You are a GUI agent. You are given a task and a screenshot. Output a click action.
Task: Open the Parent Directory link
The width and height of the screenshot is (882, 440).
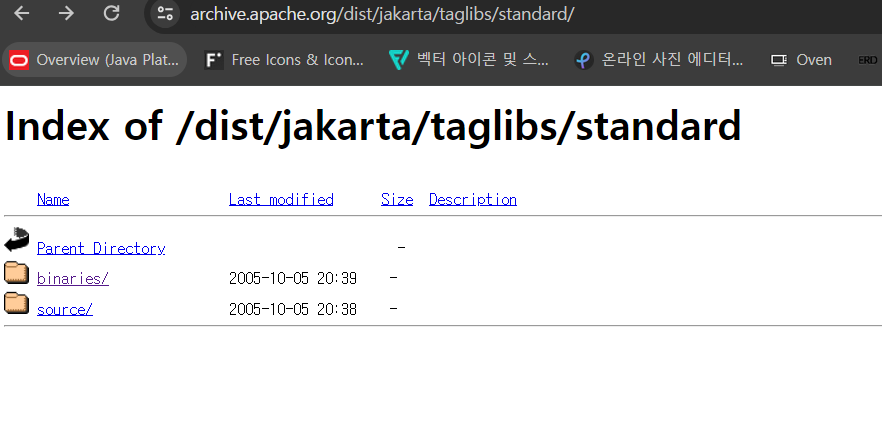[x=101, y=248]
